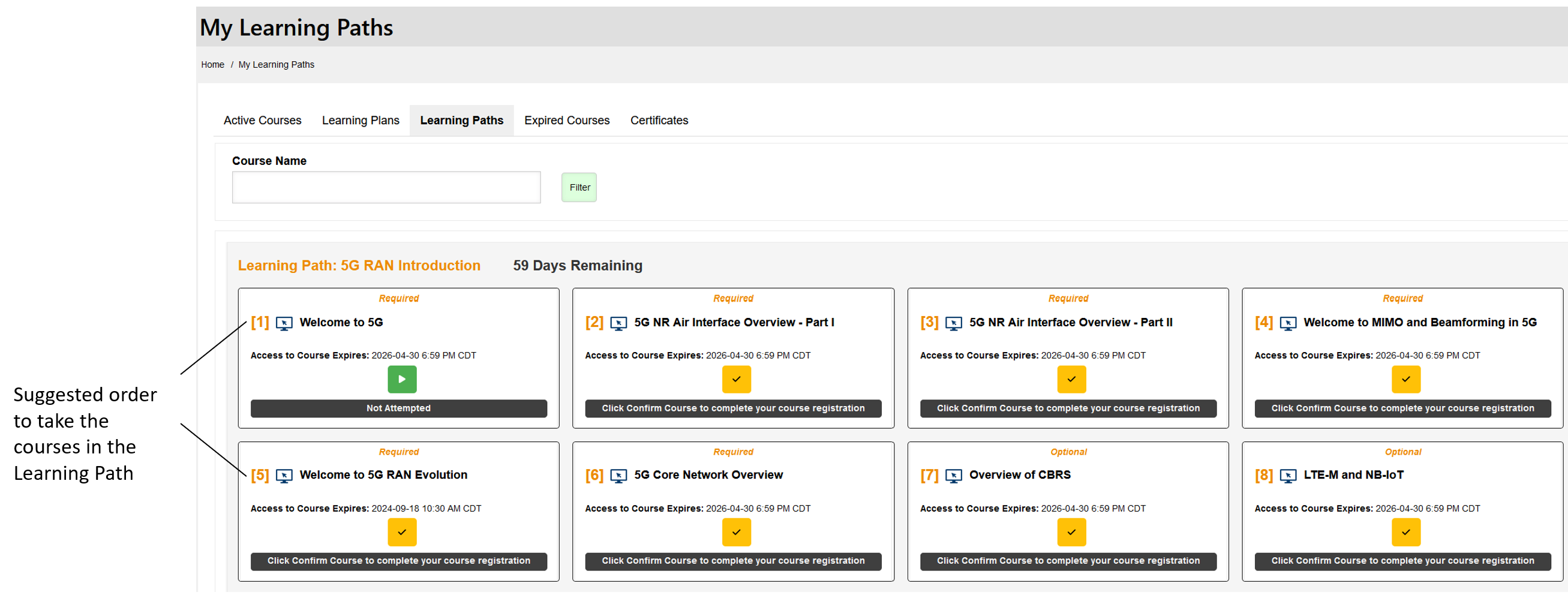Image resolution: width=1568 pixels, height=601 pixels.
Task: Click yellow confirm checkmark for Overview of CBRS
Action: point(1071,532)
